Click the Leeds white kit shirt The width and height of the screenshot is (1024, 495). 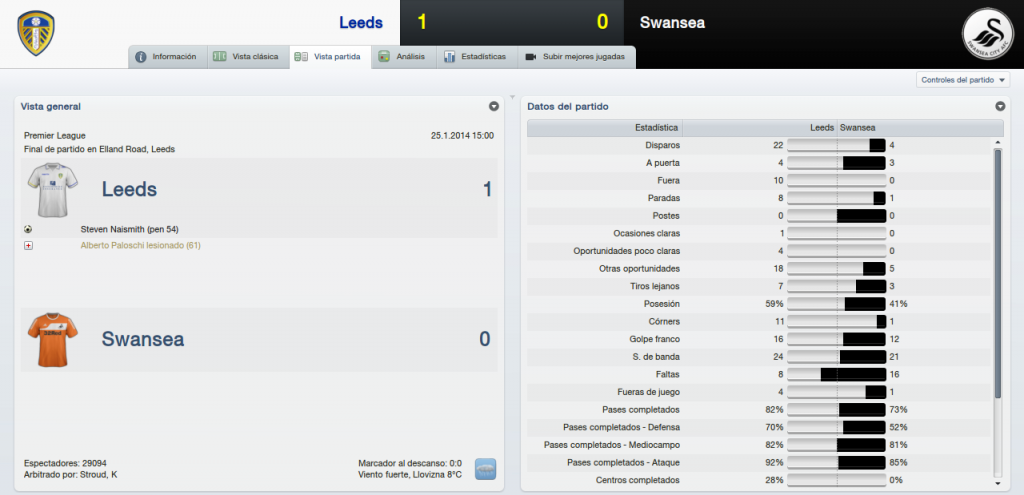tap(53, 189)
